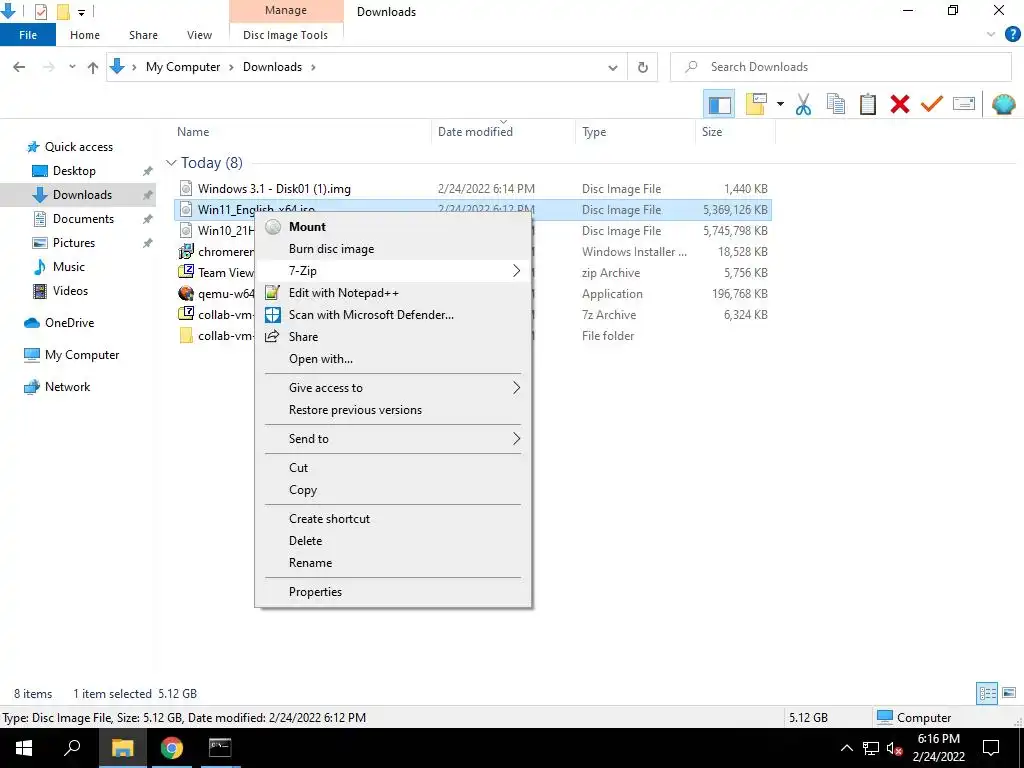Click the orange checkmark Properties icon
The height and width of the screenshot is (768, 1024).
pos(931,104)
